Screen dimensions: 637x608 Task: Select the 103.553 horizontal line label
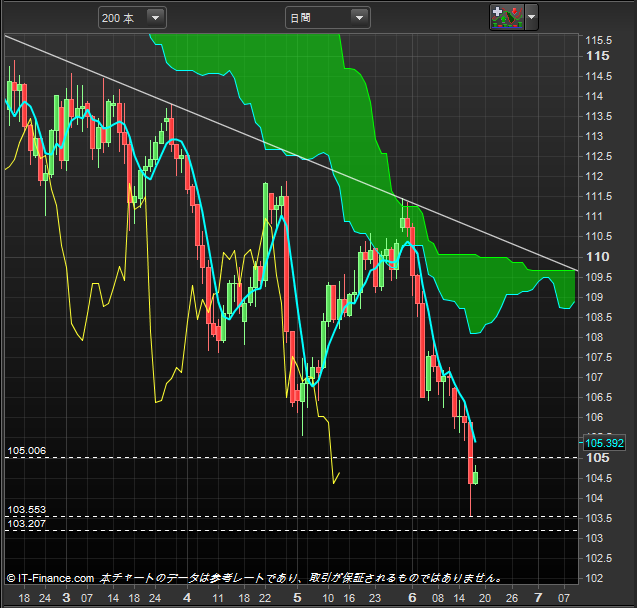click(27, 509)
